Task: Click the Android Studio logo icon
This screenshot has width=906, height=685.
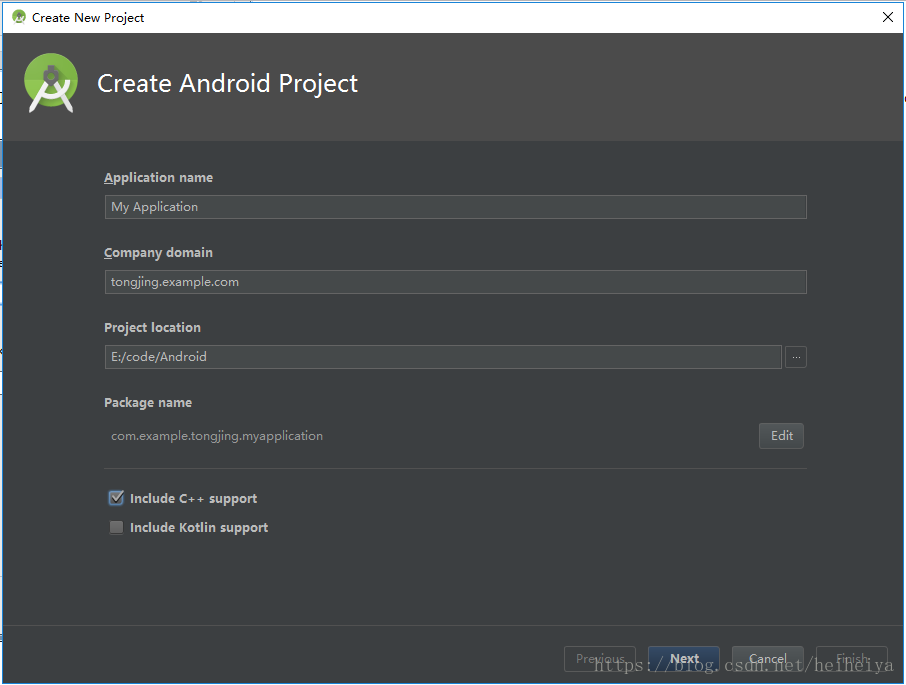Action: (x=49, y=83)
